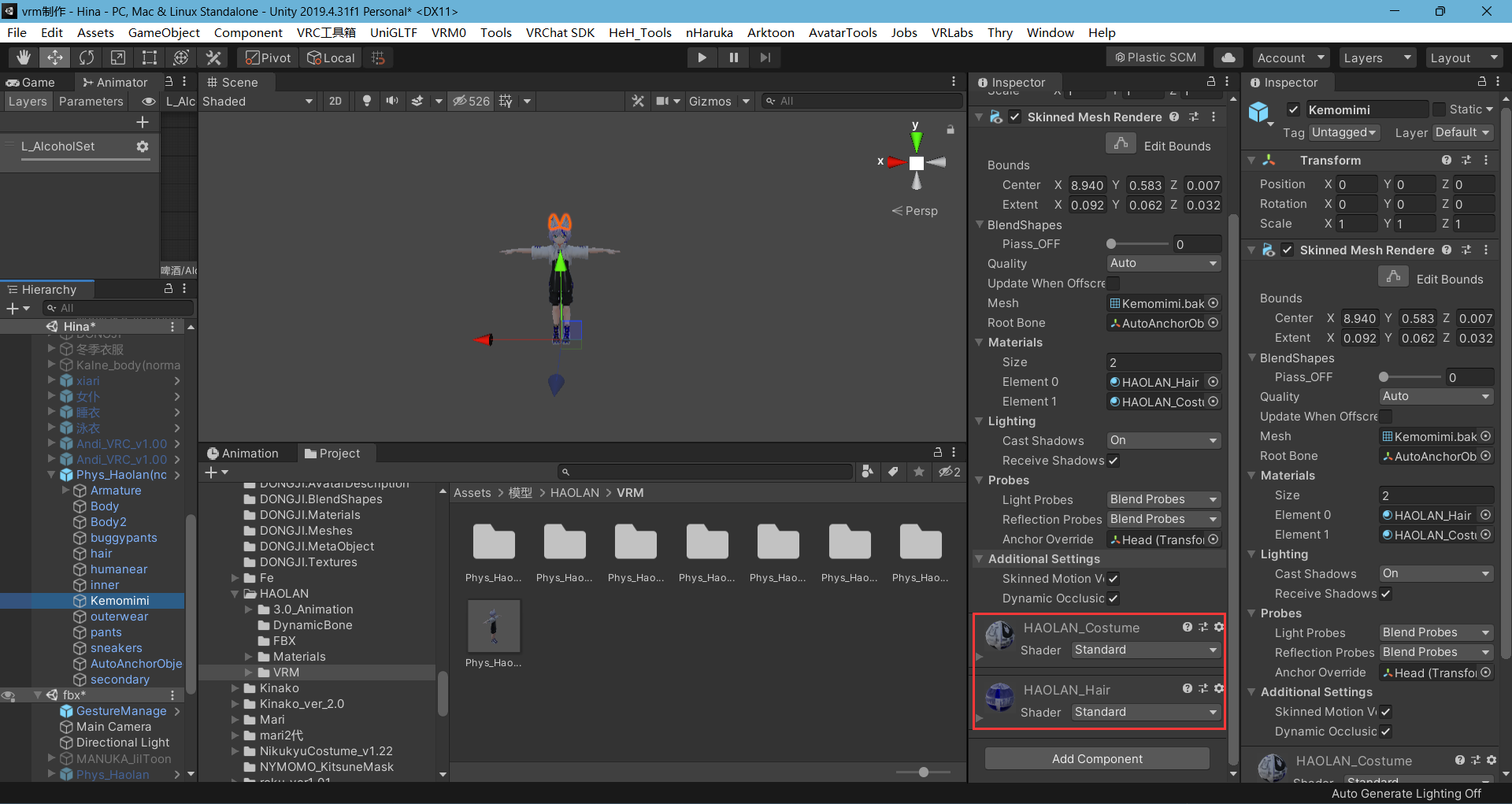This screenshot has height=804, width=1512.
Task: Click the Account button
Action: click(1290, 57)
